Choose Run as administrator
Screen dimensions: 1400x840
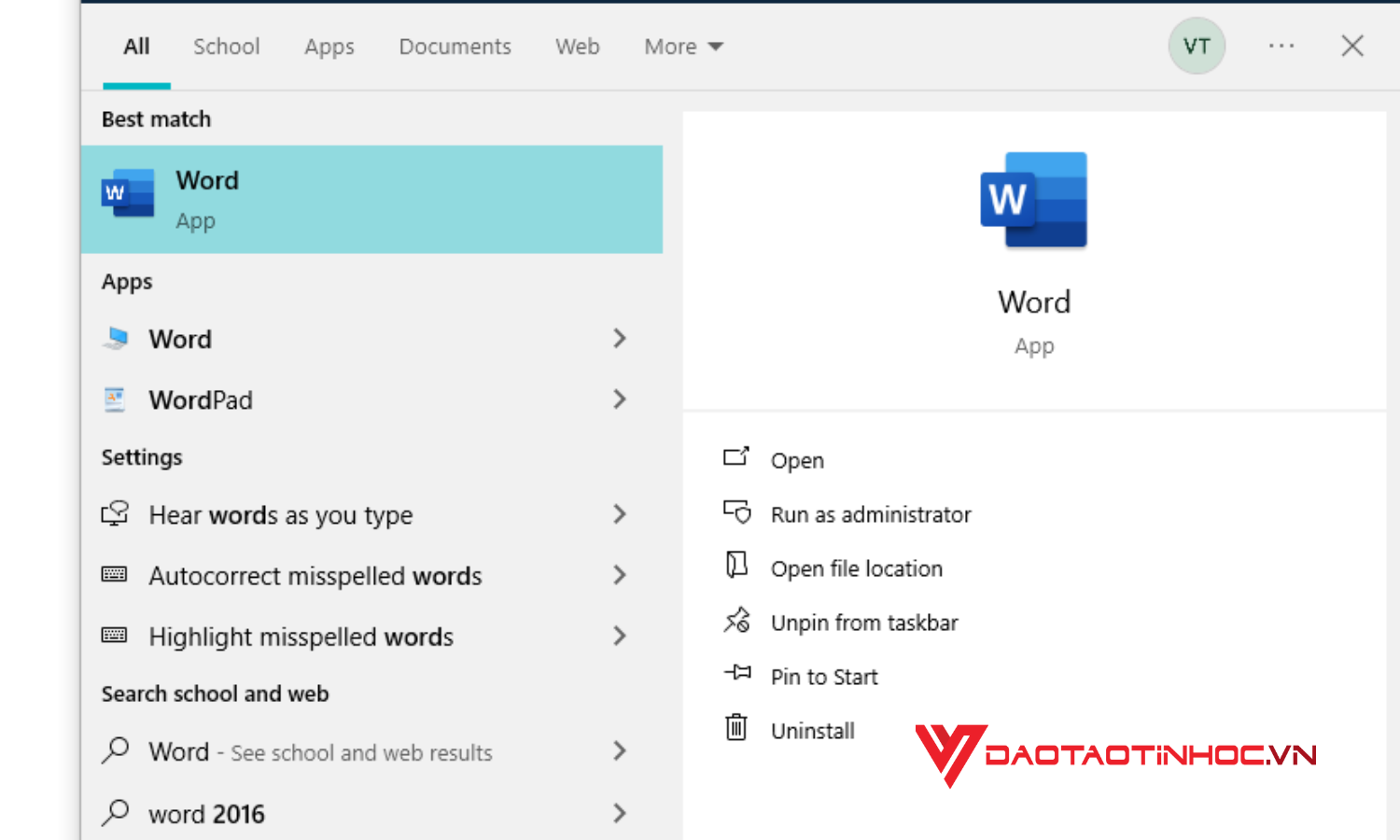pyautogui.click(x=871, y=515)
